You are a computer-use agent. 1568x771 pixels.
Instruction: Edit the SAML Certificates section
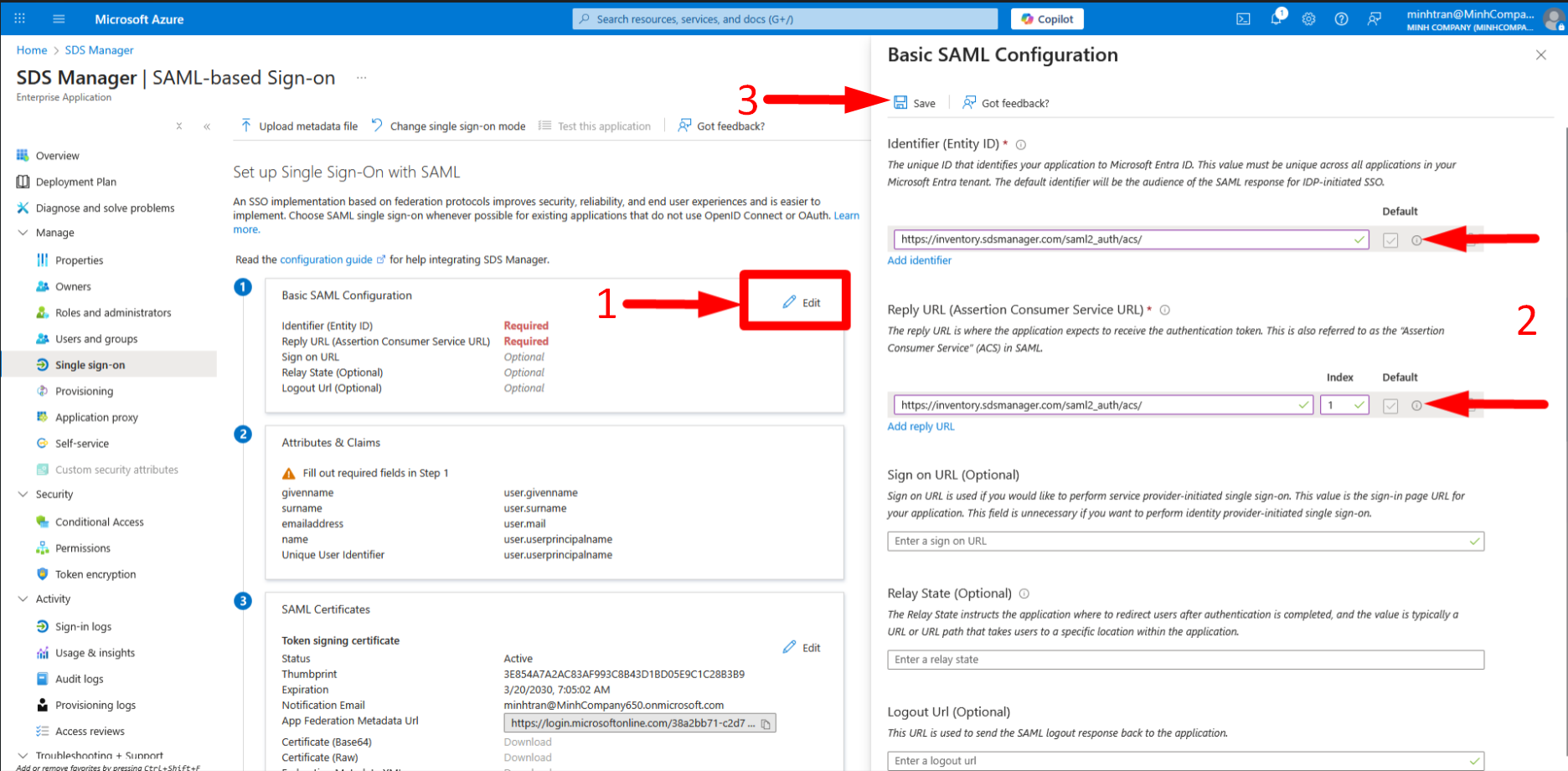tap(802, 647)
